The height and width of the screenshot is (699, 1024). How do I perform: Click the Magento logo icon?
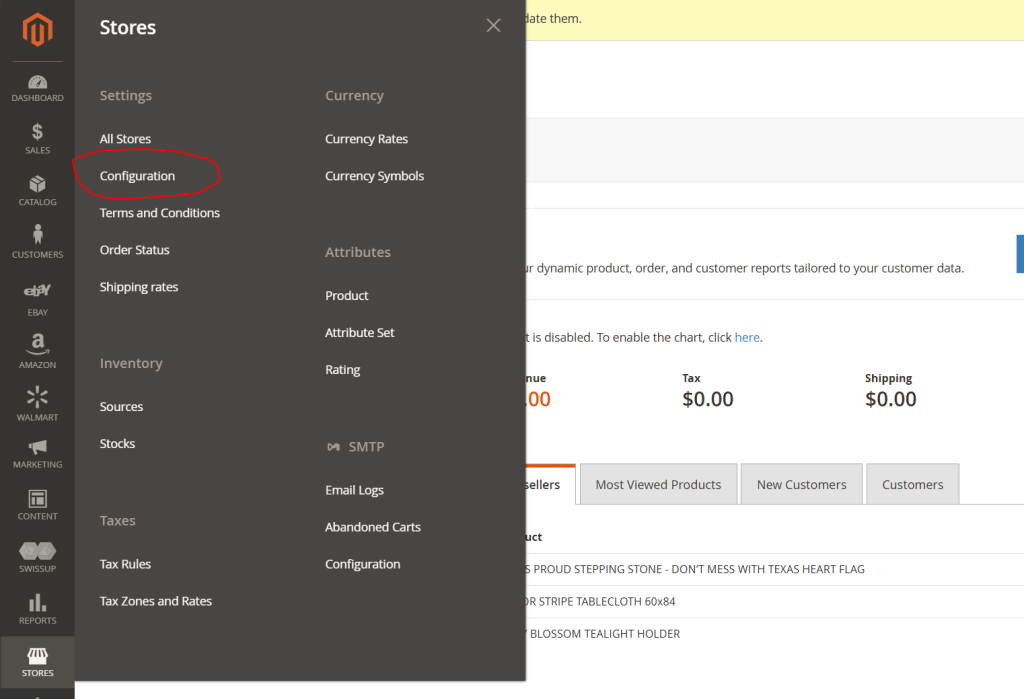coord(37,30)
